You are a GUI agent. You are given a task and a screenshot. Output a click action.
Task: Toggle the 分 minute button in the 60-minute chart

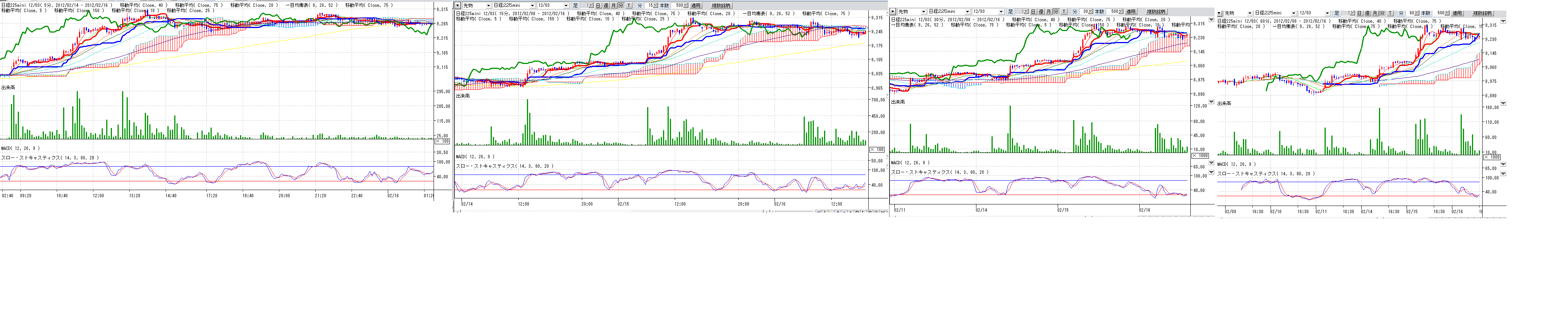point(1382,13)
